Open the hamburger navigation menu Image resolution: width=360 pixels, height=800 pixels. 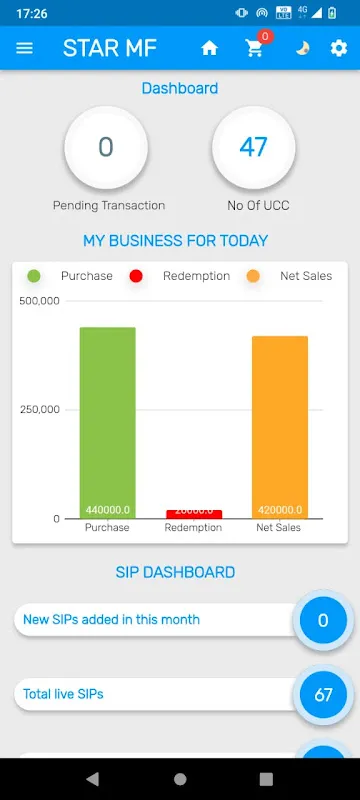click(x=24, y=48)
